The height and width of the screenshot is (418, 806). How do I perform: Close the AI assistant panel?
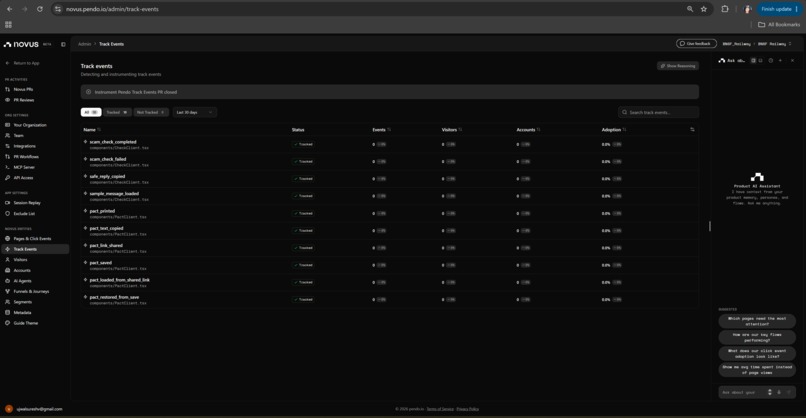point(792,61)
